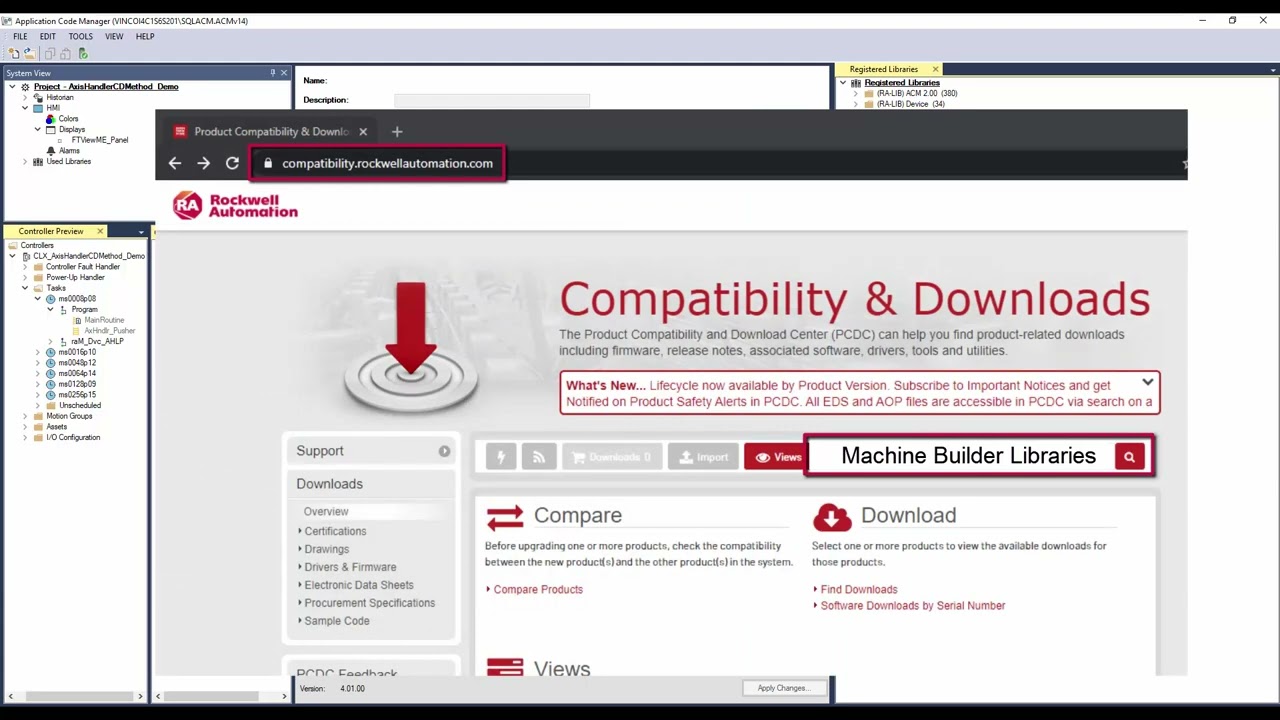Open the Drivers & Firmware link

[x=350, y=567]
